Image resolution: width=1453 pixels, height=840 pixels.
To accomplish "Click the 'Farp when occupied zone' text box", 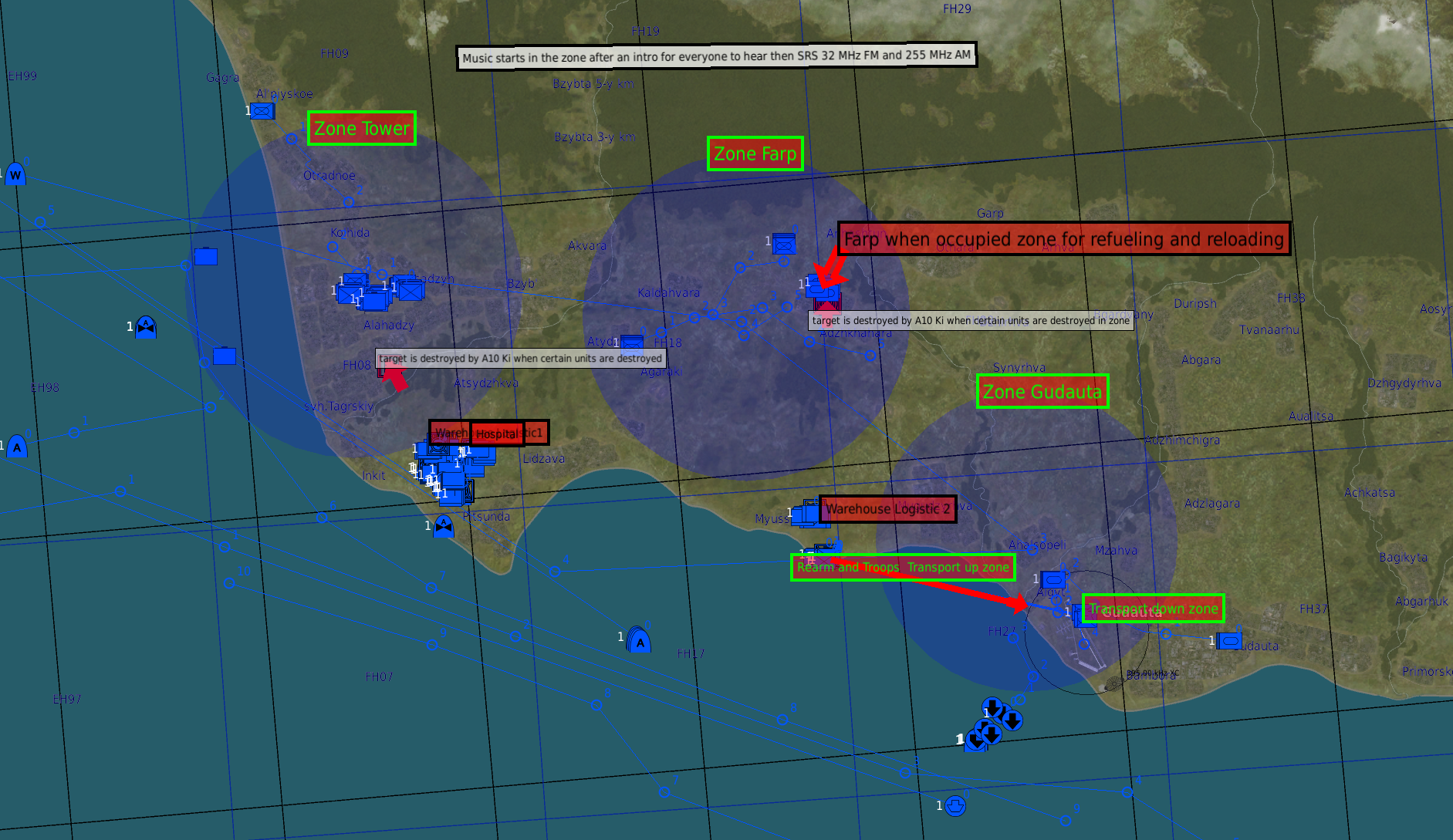I will tap(1064, 239).
